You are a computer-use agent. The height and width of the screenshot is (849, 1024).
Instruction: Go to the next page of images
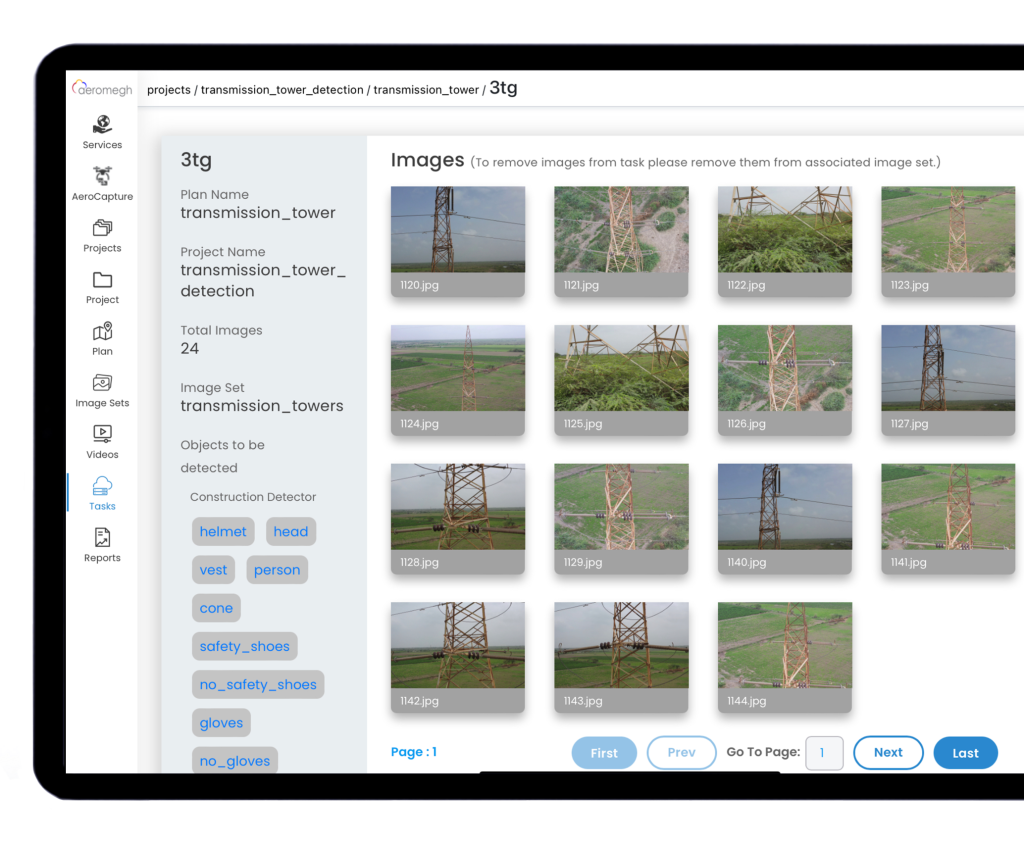(888, 752)
